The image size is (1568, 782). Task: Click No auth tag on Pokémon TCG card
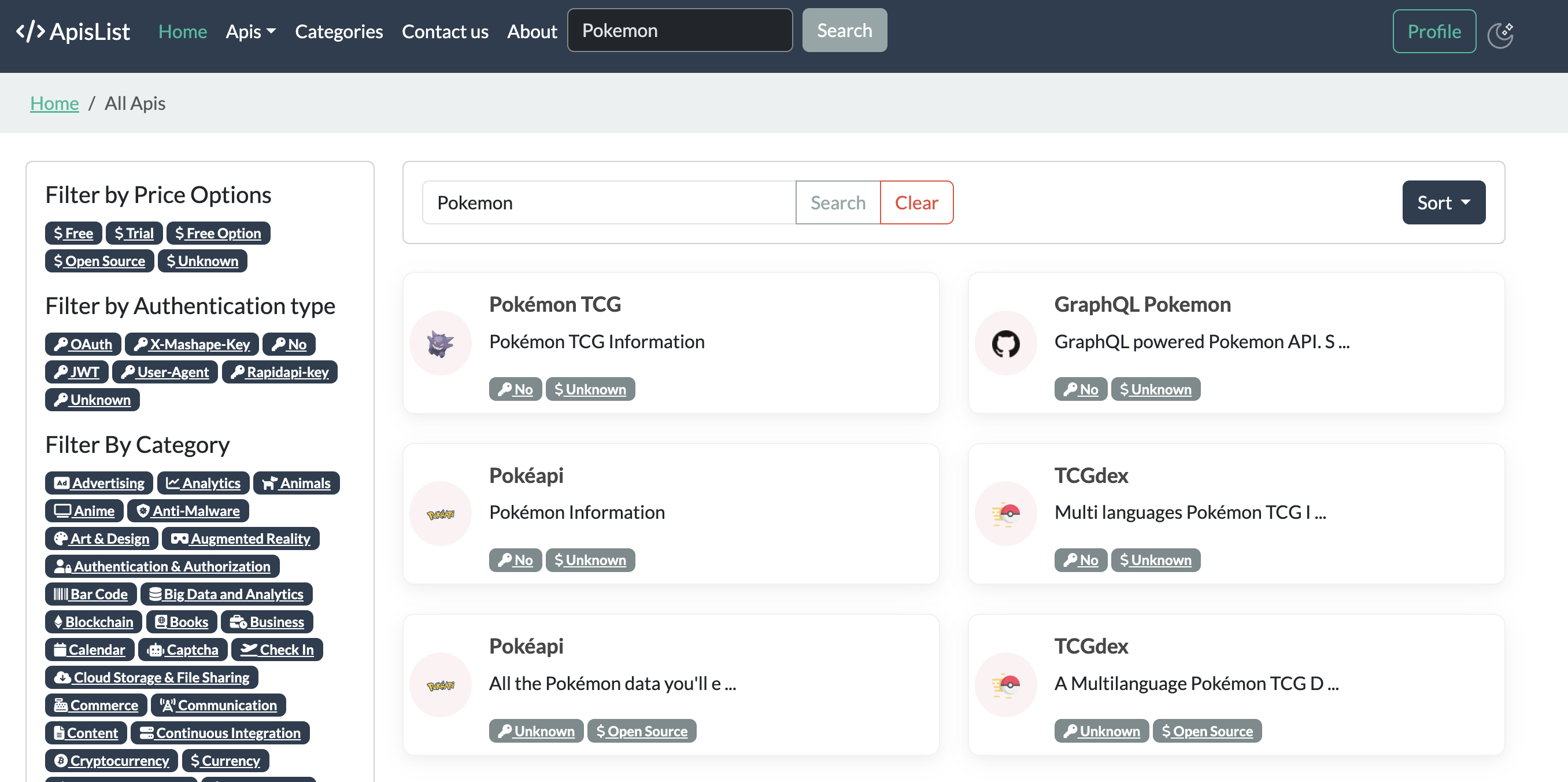tap(516, 389)
